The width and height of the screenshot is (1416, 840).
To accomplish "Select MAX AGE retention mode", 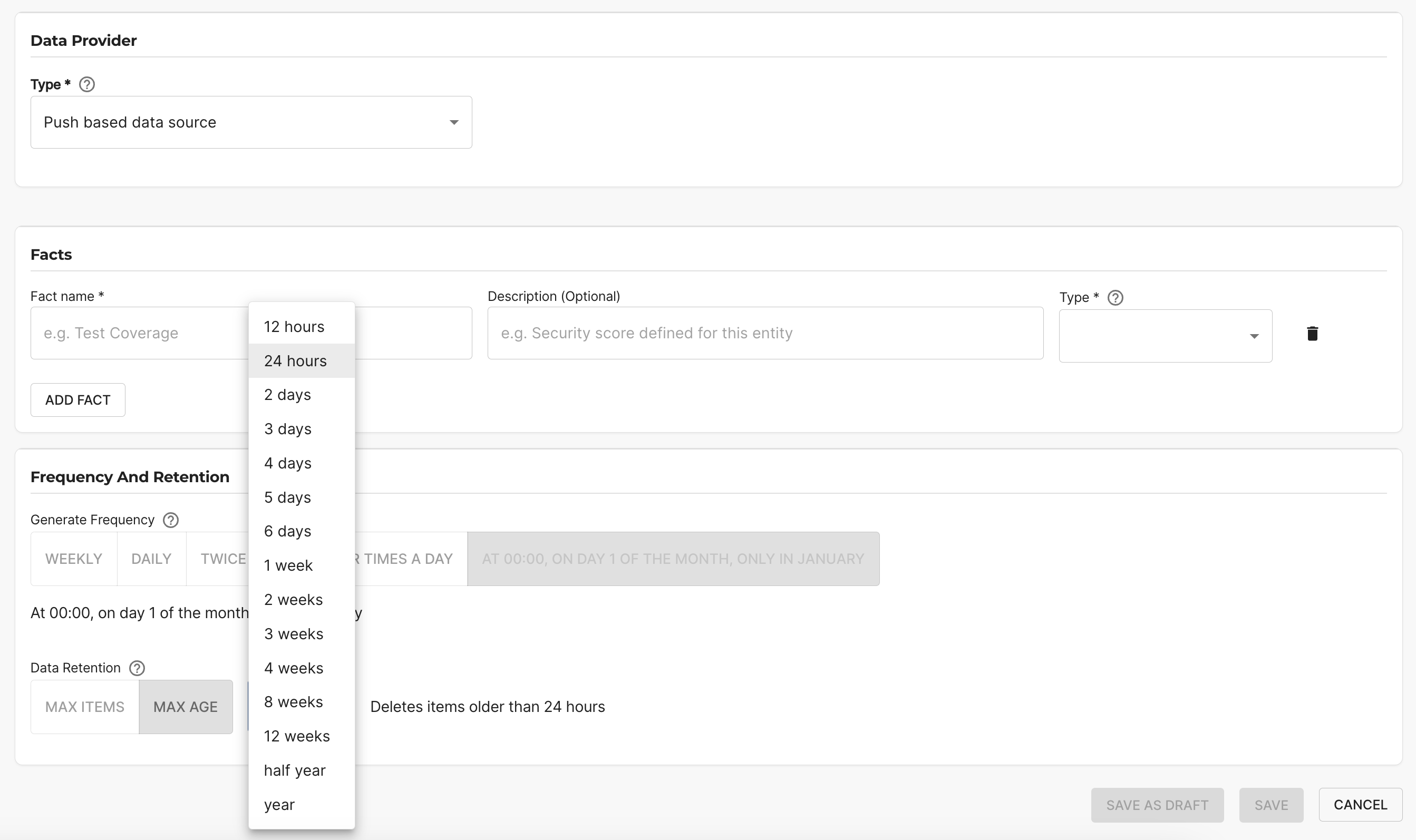I will [185, 707].
